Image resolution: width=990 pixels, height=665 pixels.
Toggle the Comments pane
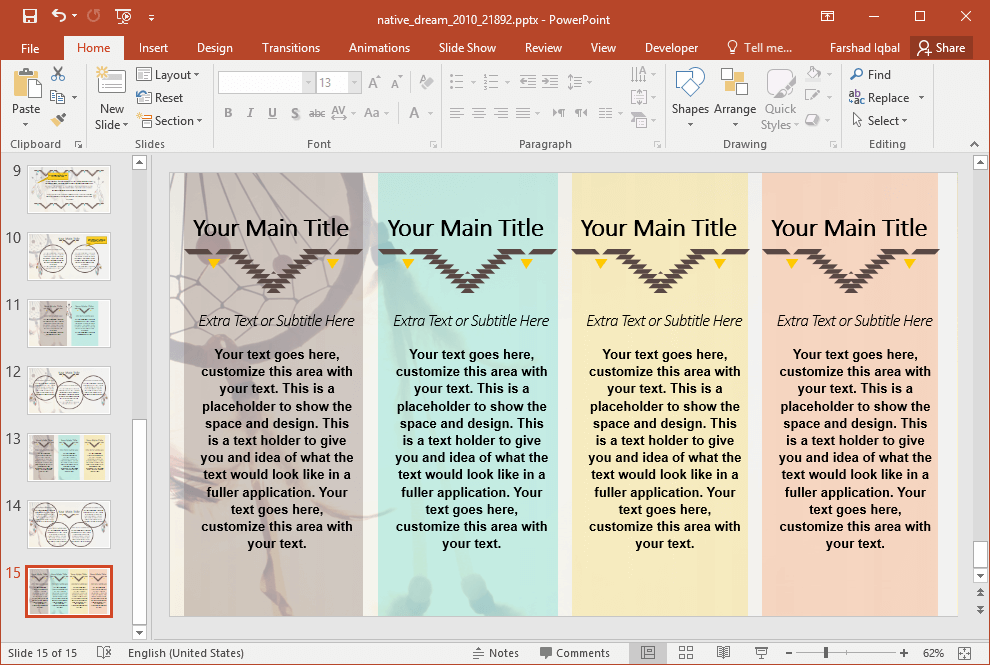(x=574, y=653)
